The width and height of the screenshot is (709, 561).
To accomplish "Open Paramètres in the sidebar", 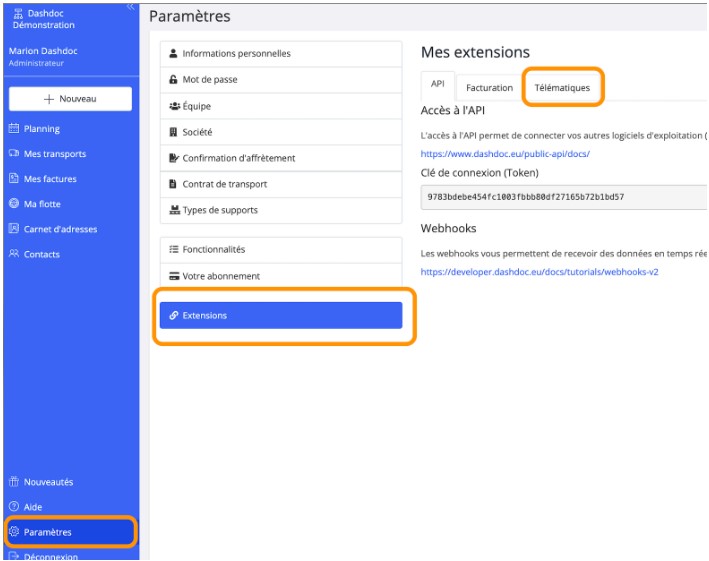I will (x=48, y=532).
